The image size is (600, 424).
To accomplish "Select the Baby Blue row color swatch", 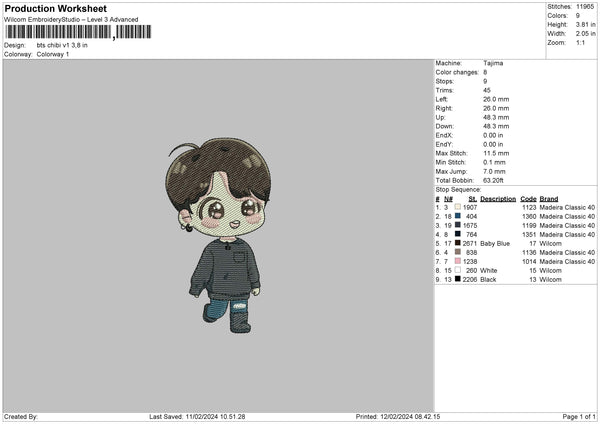I will point(457,243).
